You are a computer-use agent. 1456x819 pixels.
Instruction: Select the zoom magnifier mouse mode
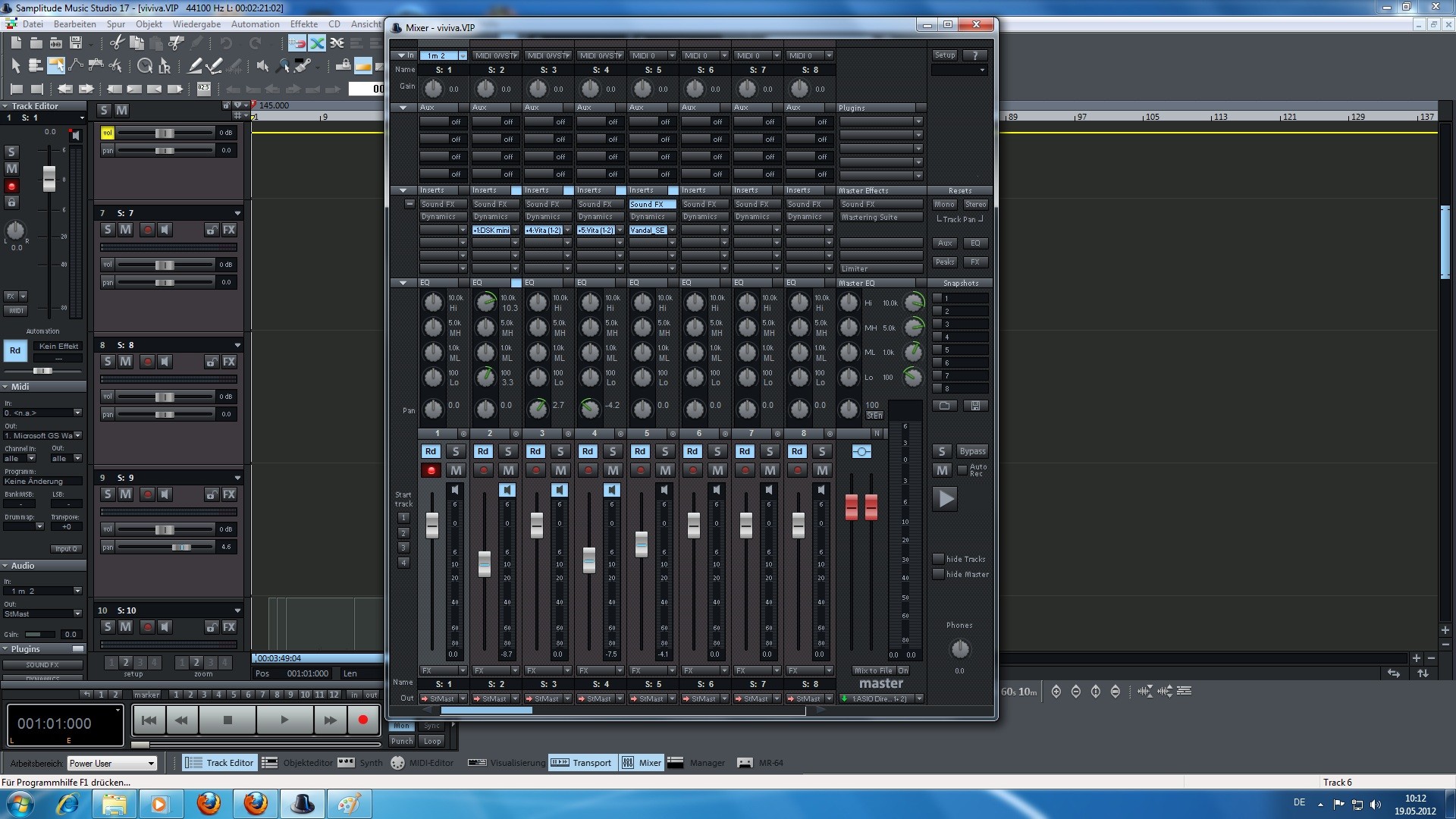click(x=283, y=66)
